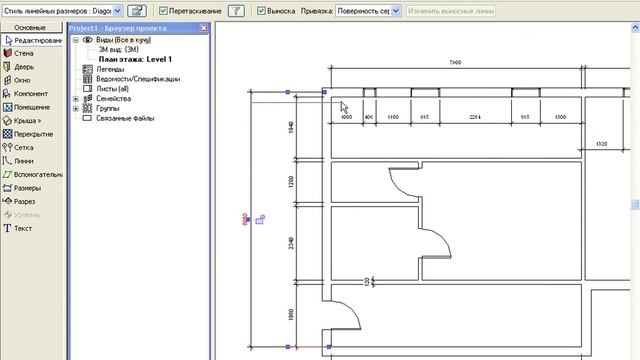Select the Группы node

[107, 109]
